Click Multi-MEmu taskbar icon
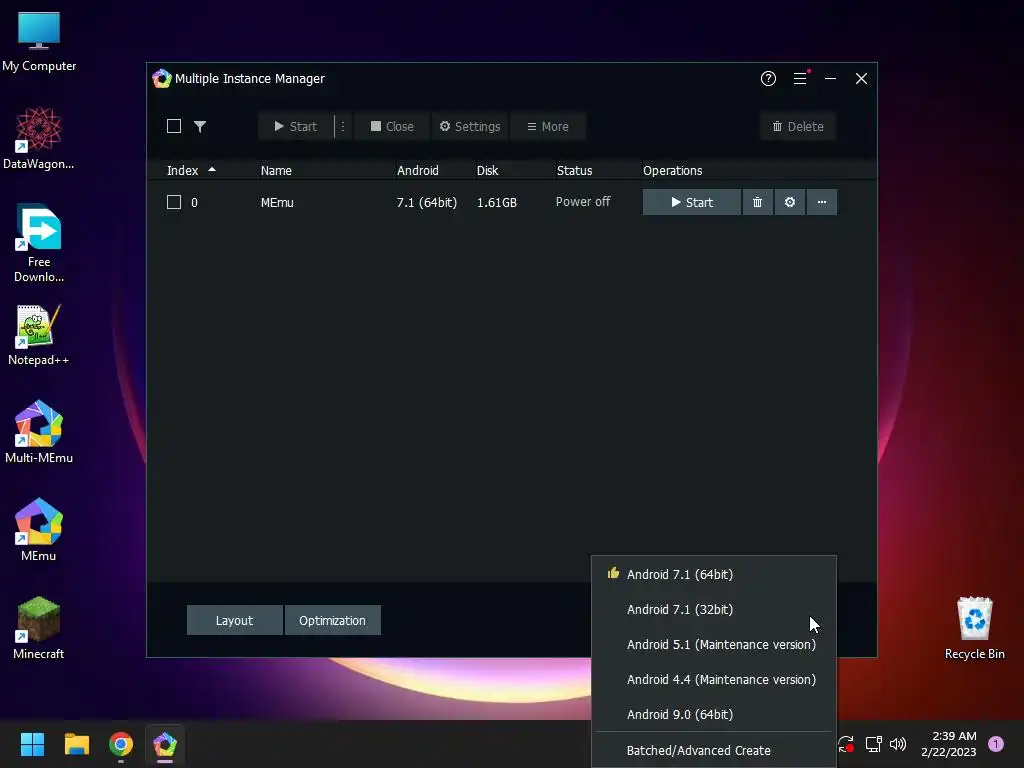Image resolution: width=1024 pixels, height=768 pixels. pyautogui.click(x=165, y=744)
